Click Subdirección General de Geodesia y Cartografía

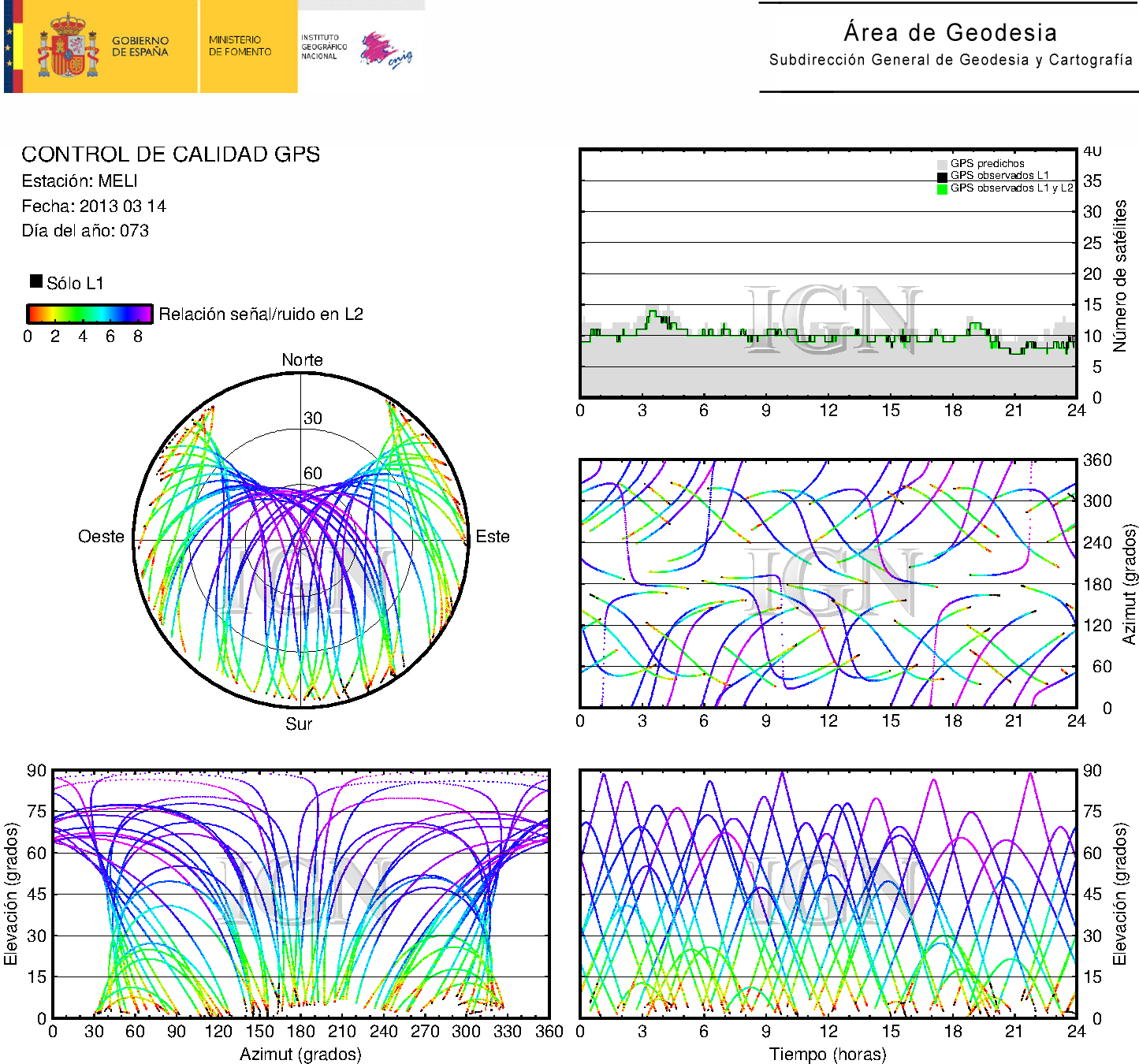click(950, 60)
